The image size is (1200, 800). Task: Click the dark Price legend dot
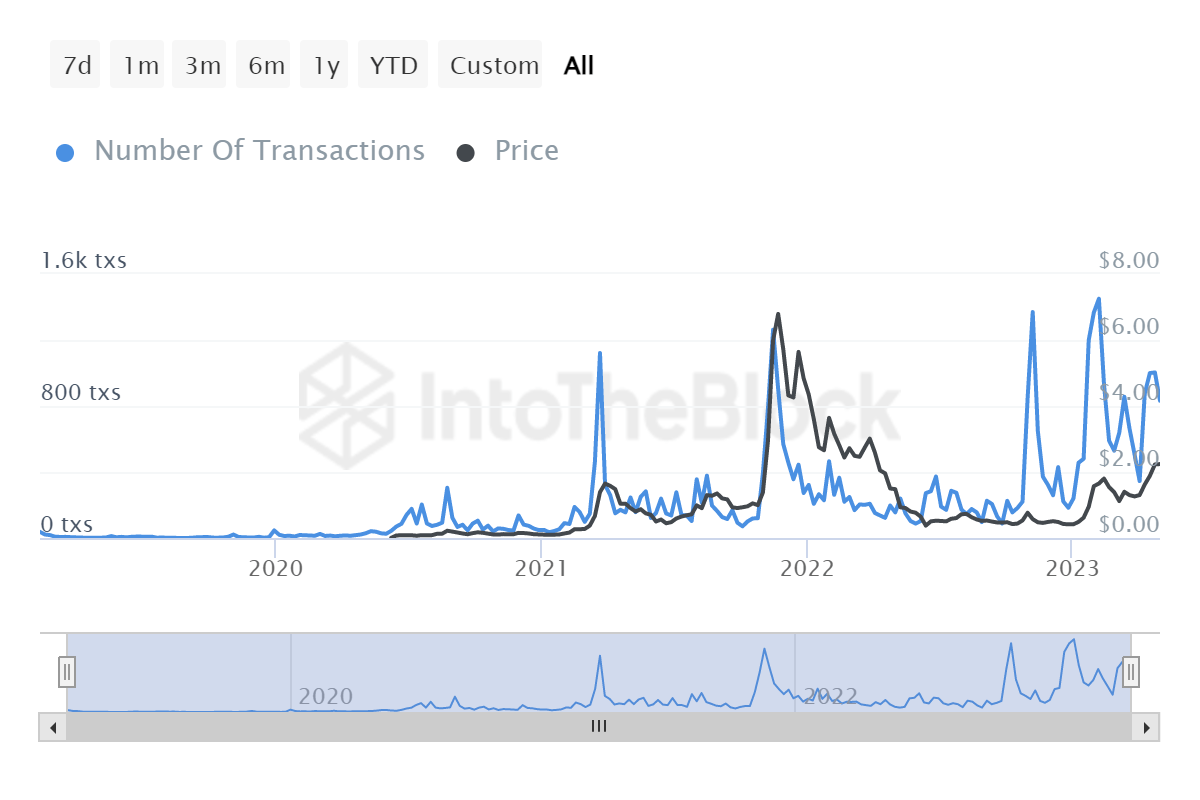[468, 150]
